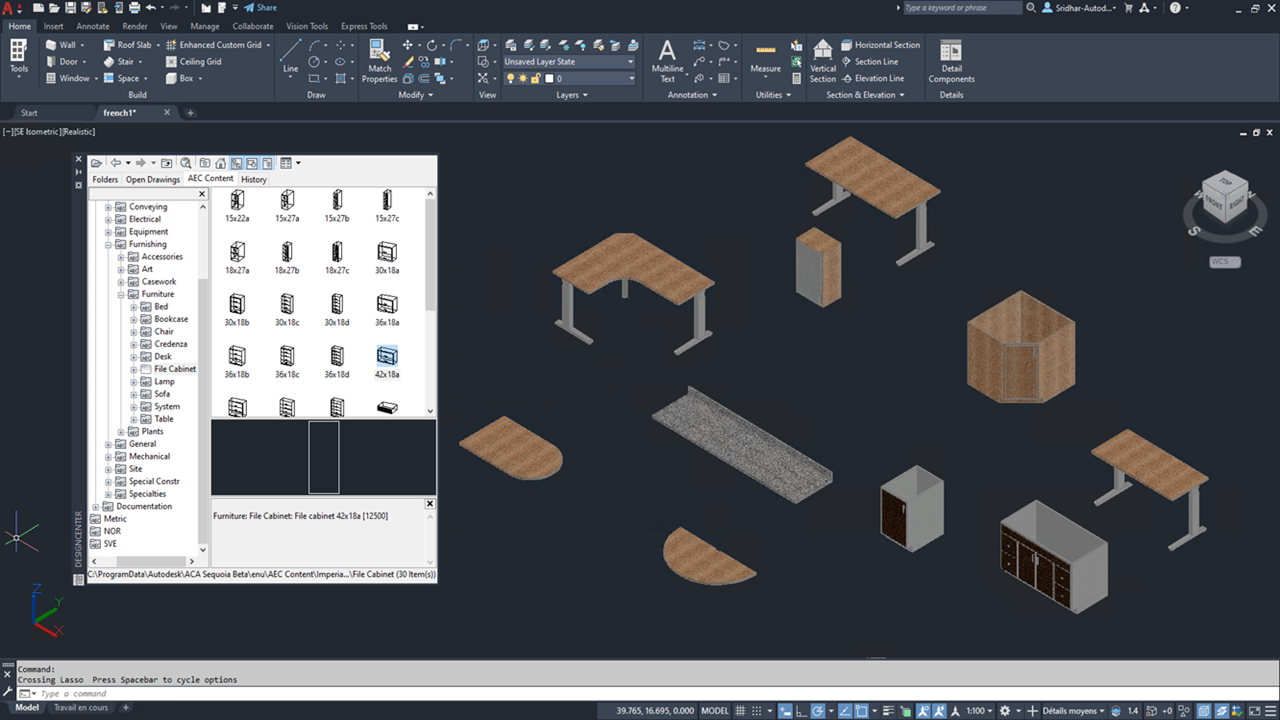The image size is (1280, 720).
Task: Select the Measure tool in Utilities panel
Action: [765, 55]
